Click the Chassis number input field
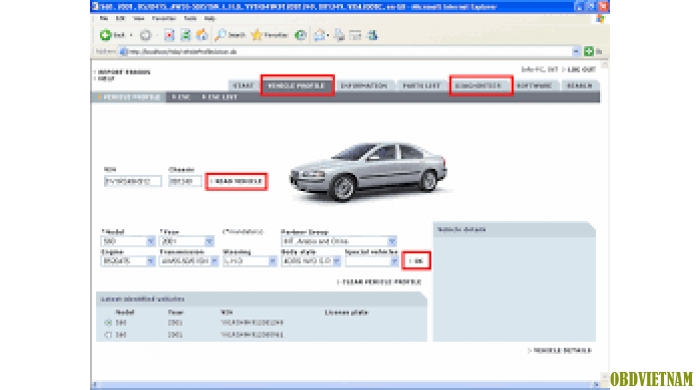 185,181
